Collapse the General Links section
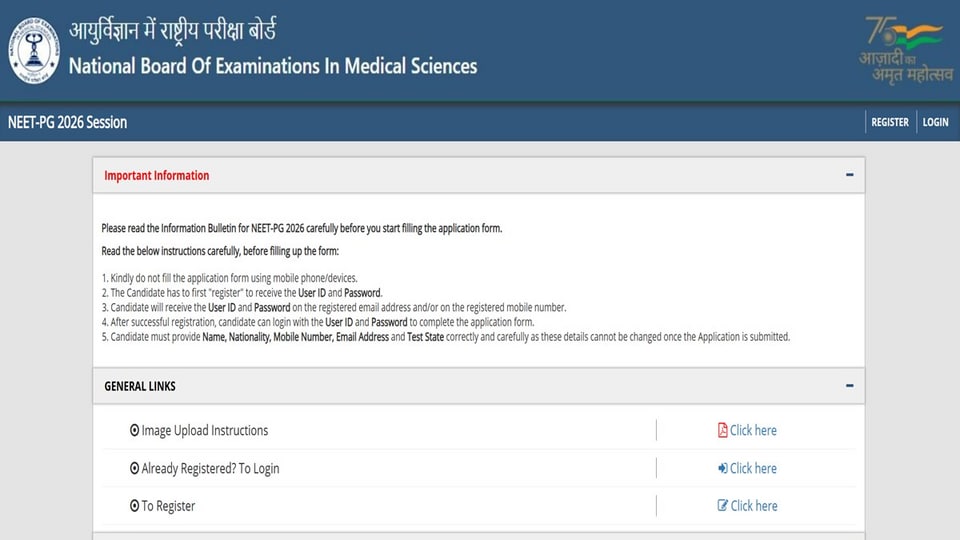The height and width of the screenshot is (540, 960). click(849, 385)
